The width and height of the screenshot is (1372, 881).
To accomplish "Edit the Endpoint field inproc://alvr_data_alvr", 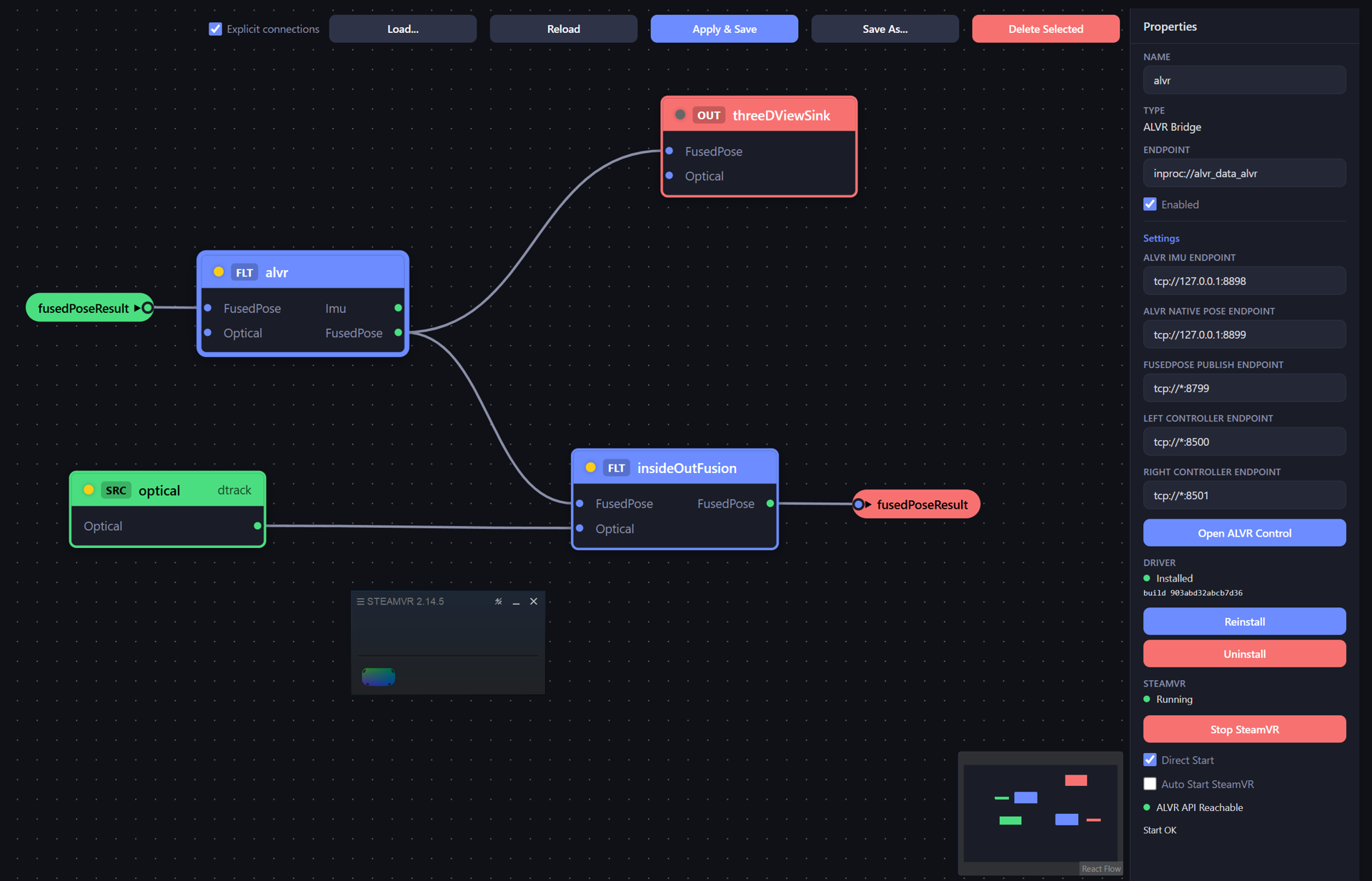I will (x=1244, y=173).
